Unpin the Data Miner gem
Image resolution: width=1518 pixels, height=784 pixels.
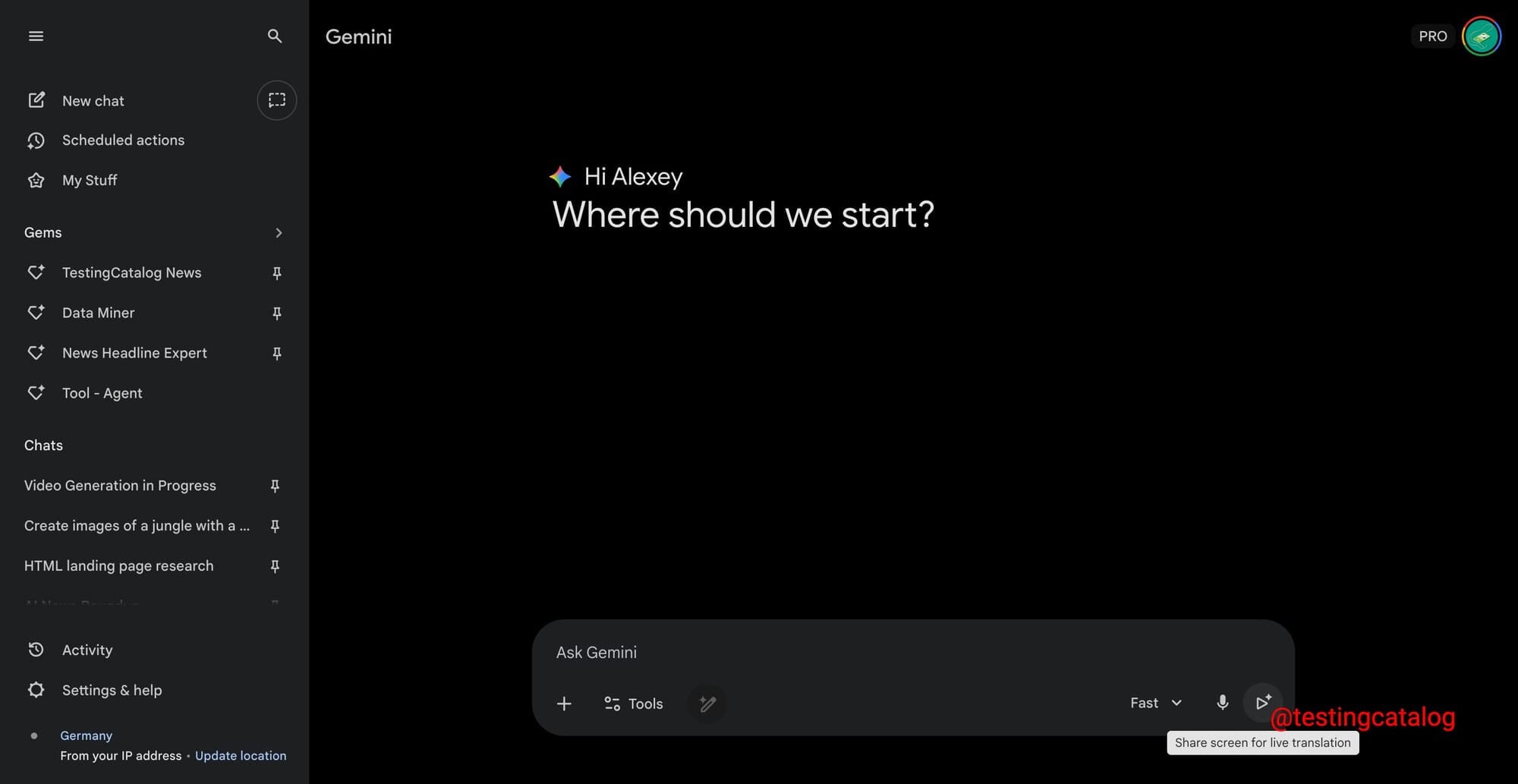click(x=277, y=313)
